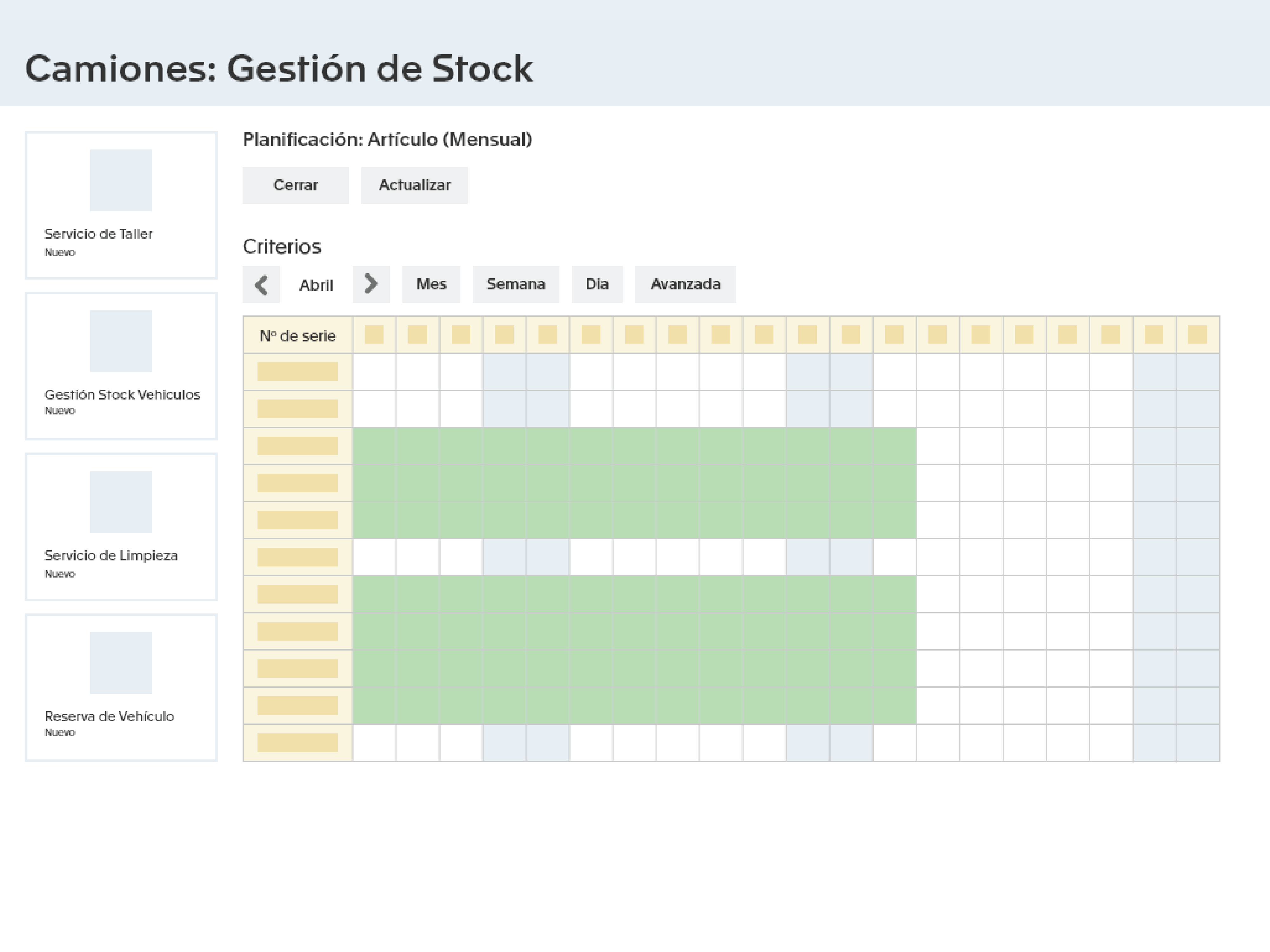1270x952 pixels.
Task: Toggle the Mes view option
Action: [431, 284]
